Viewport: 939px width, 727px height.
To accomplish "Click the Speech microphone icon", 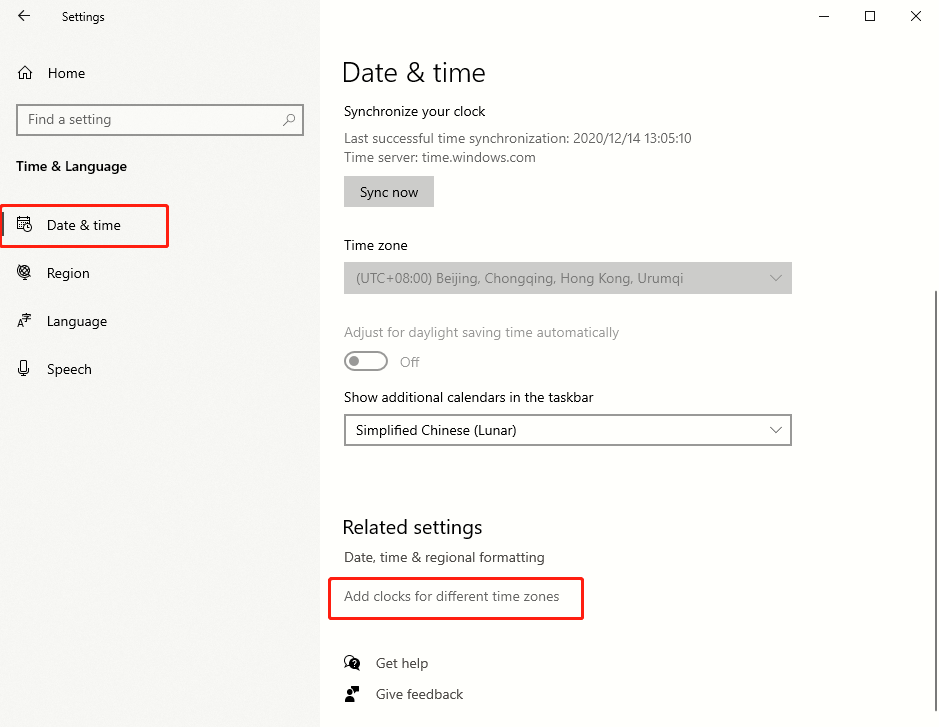I will (24, 368).
